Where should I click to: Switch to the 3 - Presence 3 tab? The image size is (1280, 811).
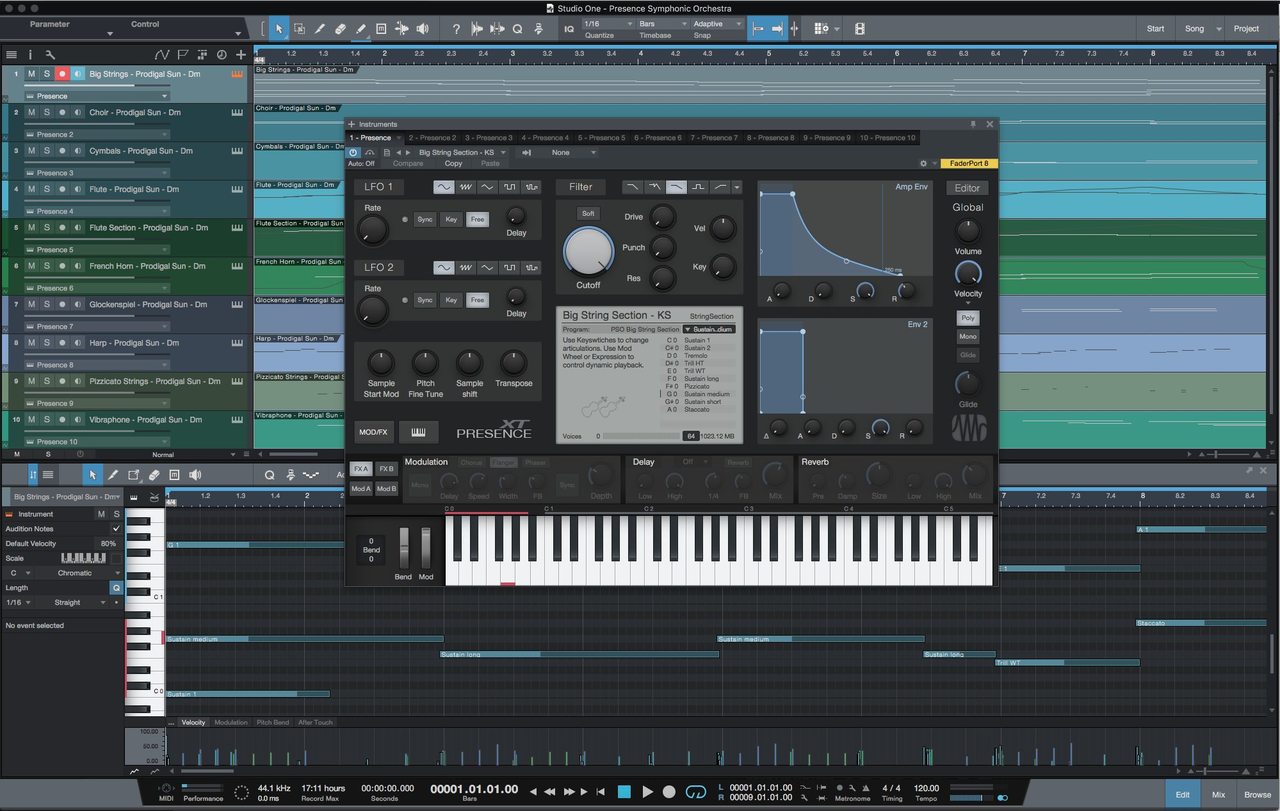click(x=488, y=138)
